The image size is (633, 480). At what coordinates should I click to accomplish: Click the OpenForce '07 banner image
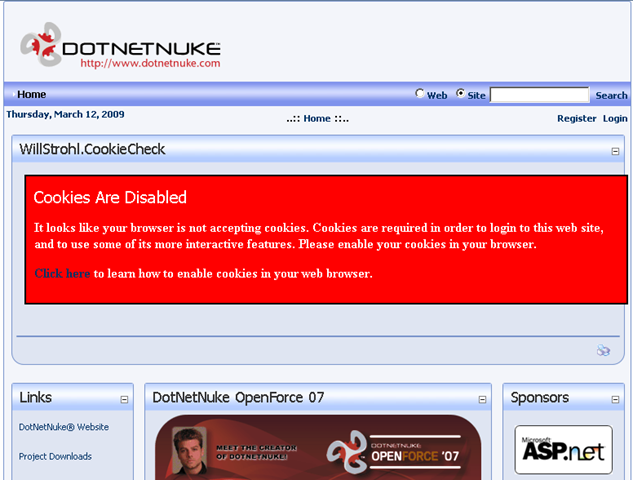[318, 447]
